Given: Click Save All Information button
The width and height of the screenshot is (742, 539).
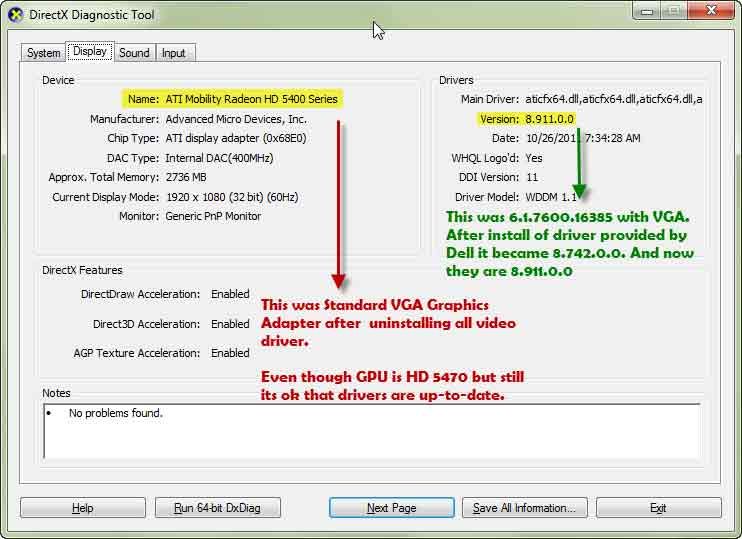Looking at the screenshot, I should pos(525,508).
